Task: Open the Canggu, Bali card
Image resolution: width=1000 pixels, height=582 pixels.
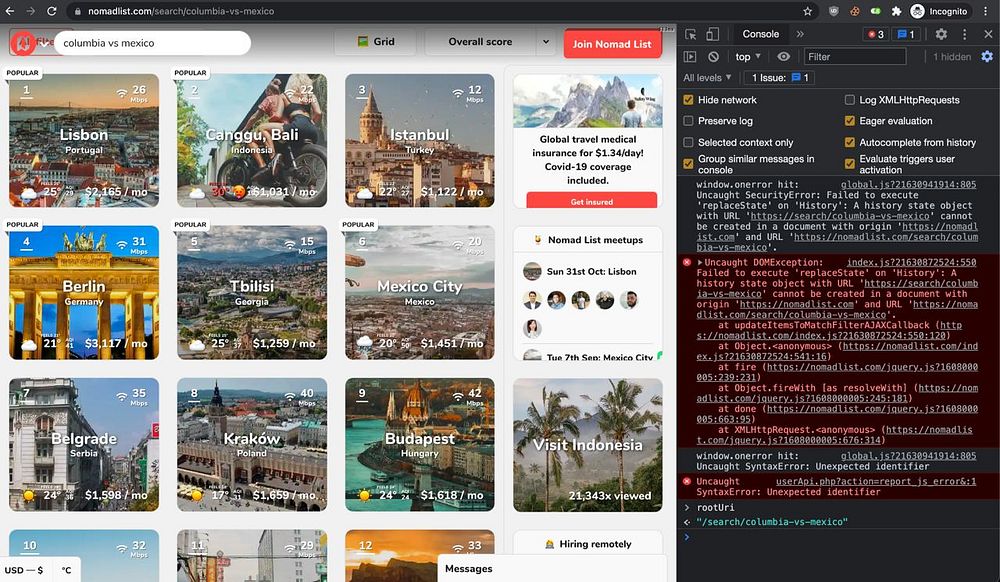Action: (252, 140)
